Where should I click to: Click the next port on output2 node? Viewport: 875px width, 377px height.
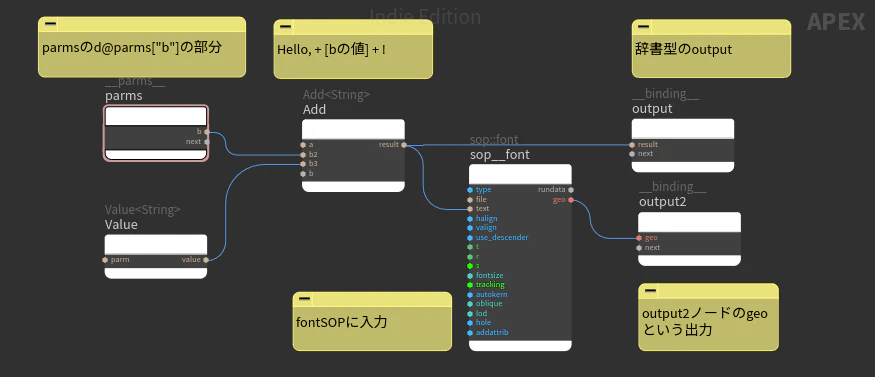pos(639,247)
